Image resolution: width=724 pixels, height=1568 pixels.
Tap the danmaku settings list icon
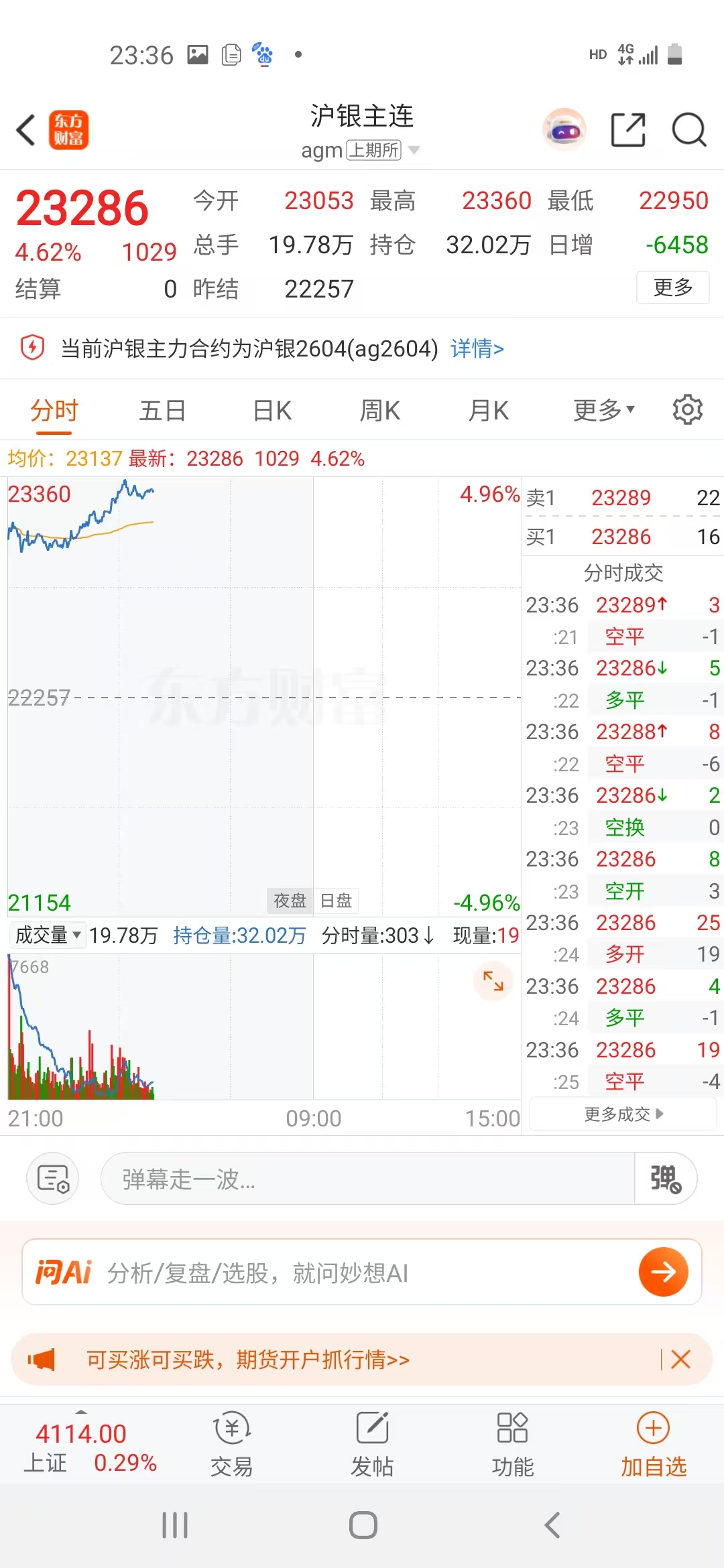coord(53,1179)
